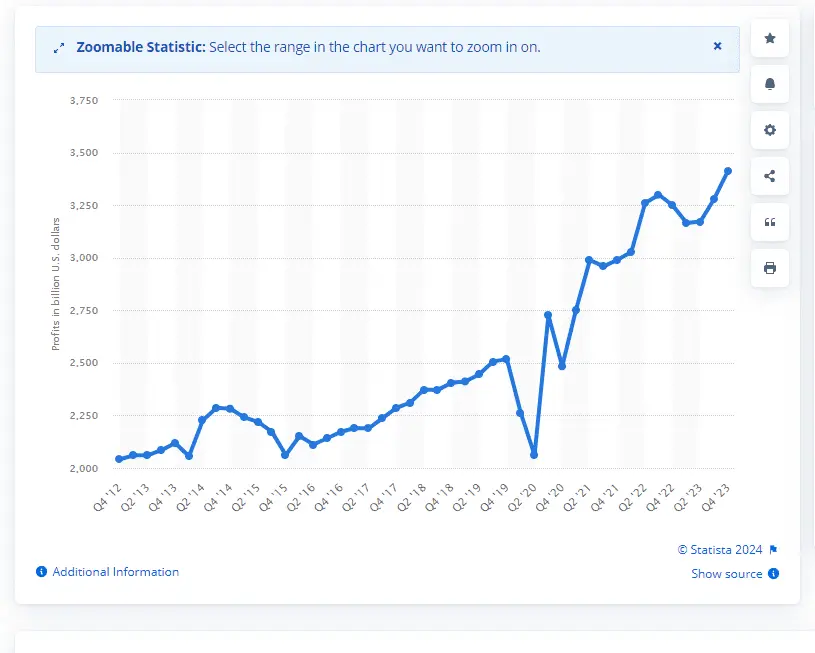The image size is (815, 653).
Task: Click the zoom arrows icon in banner
Action: pyautogui.click(x=58, y=47)
